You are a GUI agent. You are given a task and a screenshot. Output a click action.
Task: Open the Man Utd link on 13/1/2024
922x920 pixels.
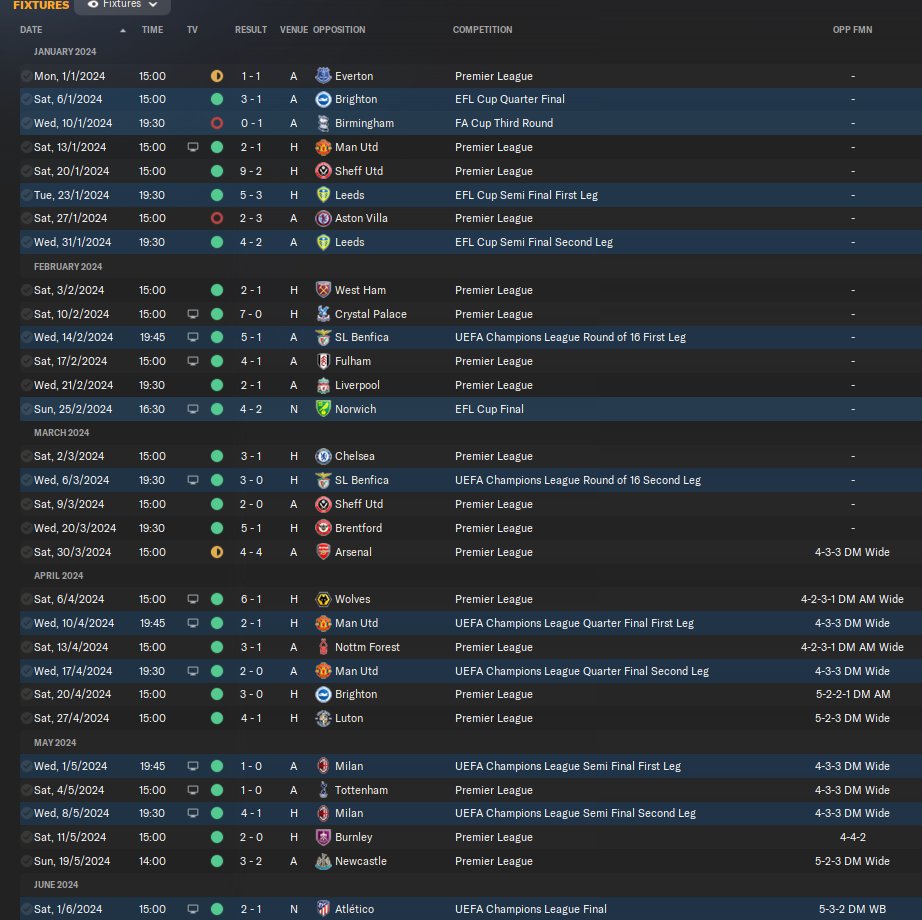pos(356,147)
